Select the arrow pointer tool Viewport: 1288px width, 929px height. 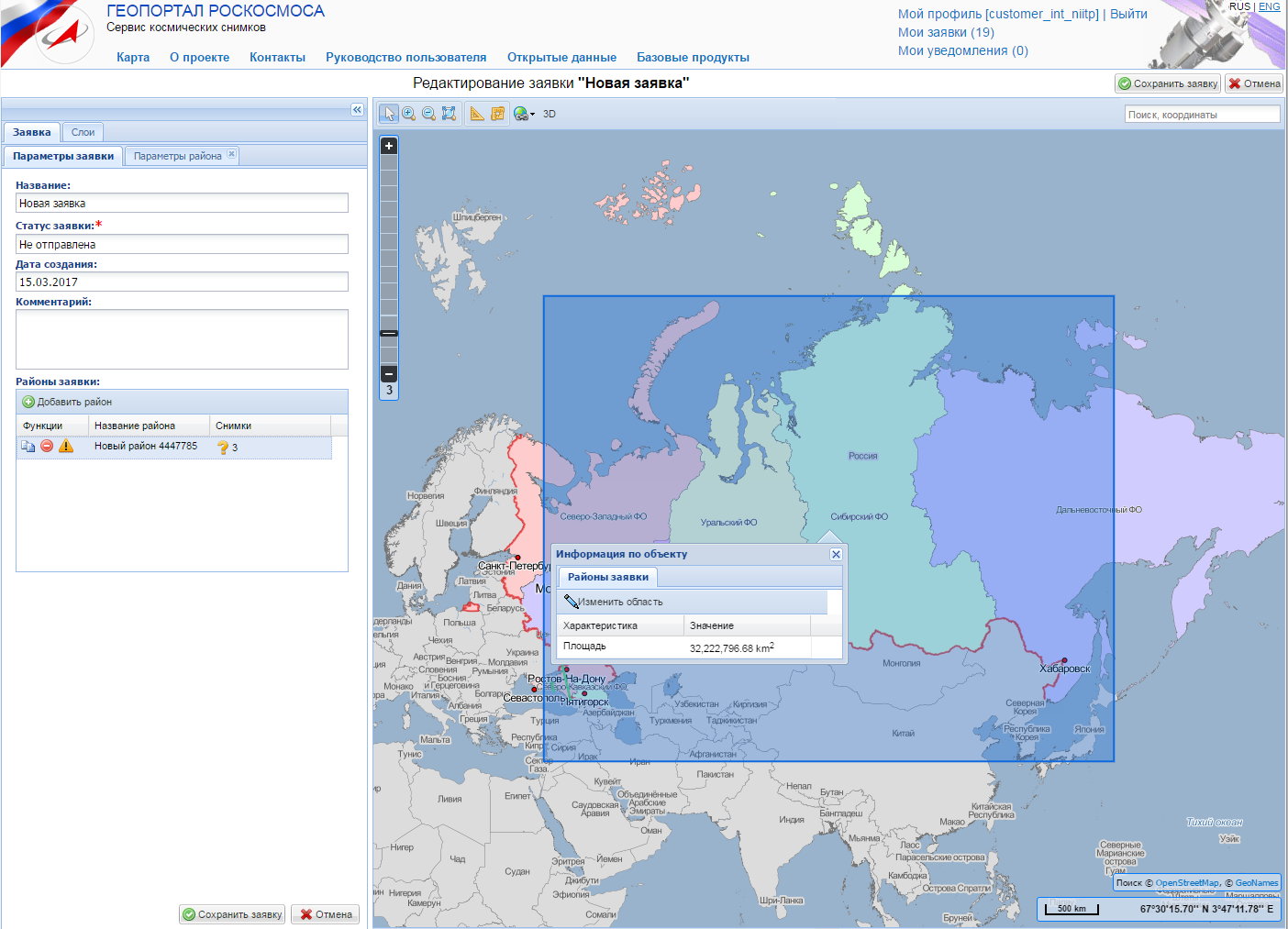[389, 114]
